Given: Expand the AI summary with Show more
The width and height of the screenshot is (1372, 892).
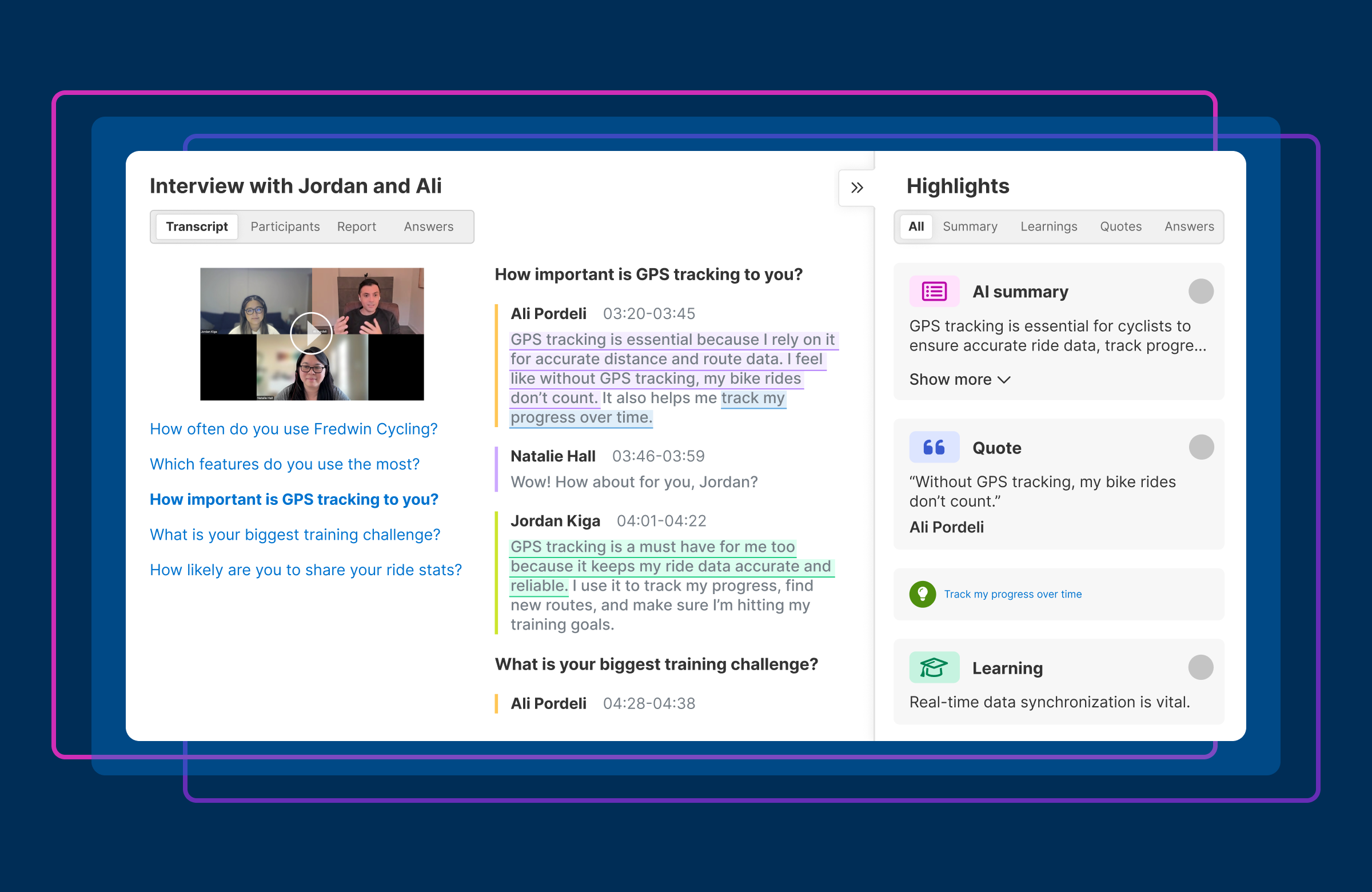Looking at the screenshot, I should click(x=959, y=380).
